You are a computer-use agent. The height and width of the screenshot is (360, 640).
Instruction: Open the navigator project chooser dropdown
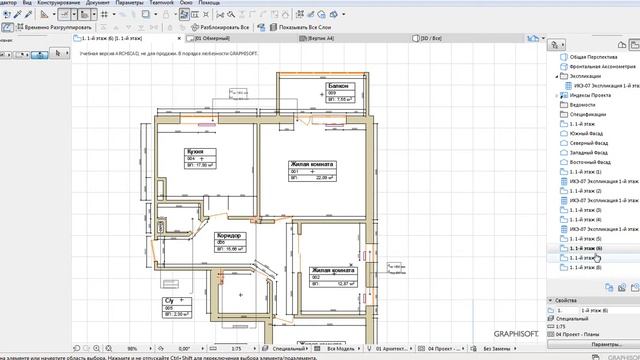coord(557,44)
